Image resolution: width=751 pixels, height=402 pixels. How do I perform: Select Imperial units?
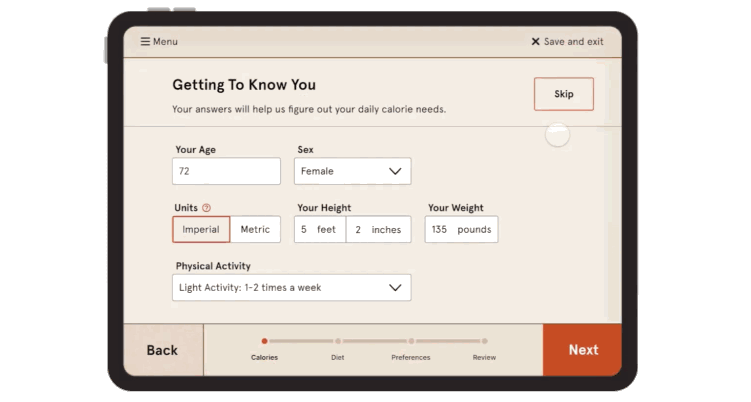point(201,230)
